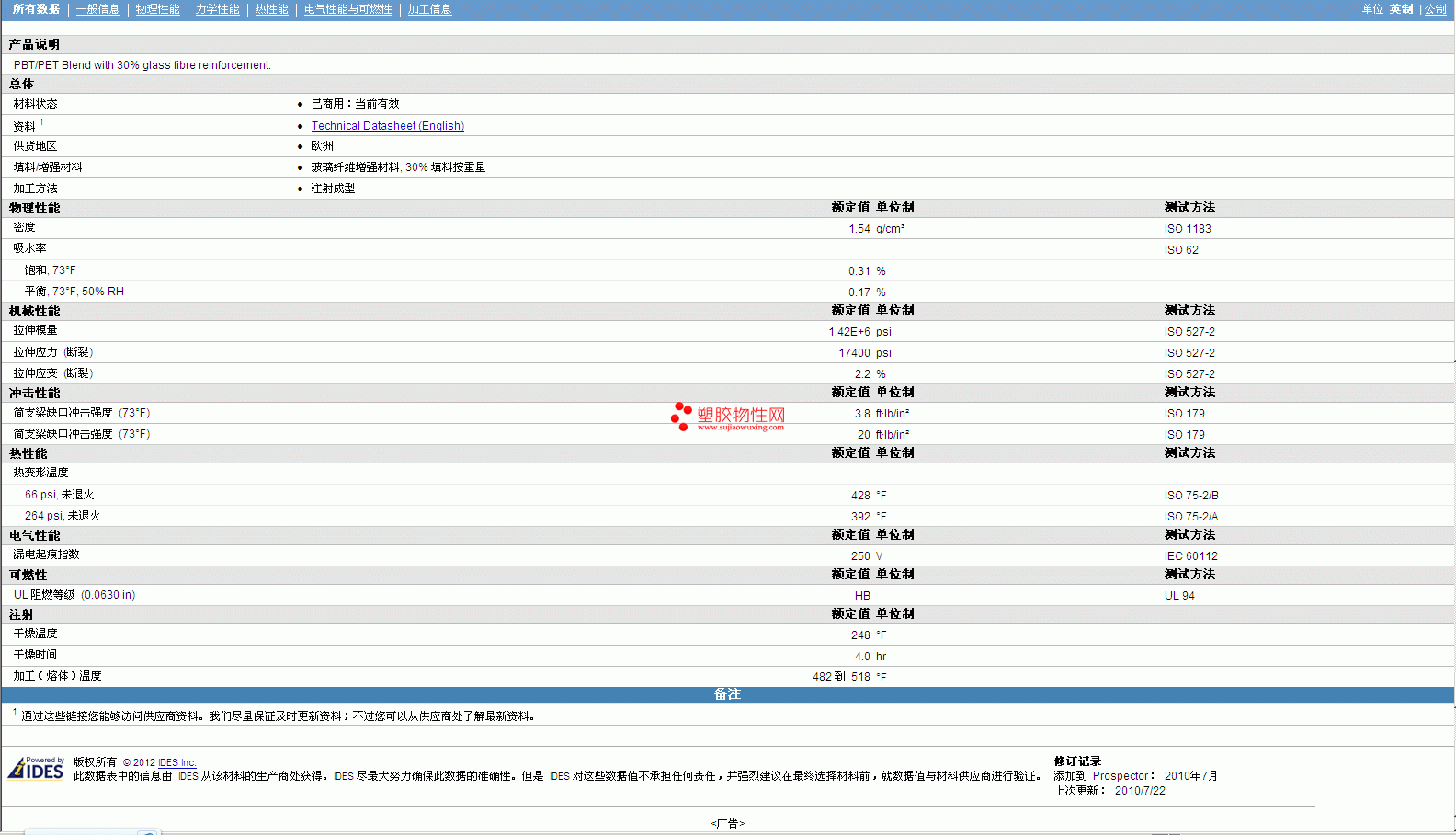Click the last update date 2010/7/22

(1140, 791)
